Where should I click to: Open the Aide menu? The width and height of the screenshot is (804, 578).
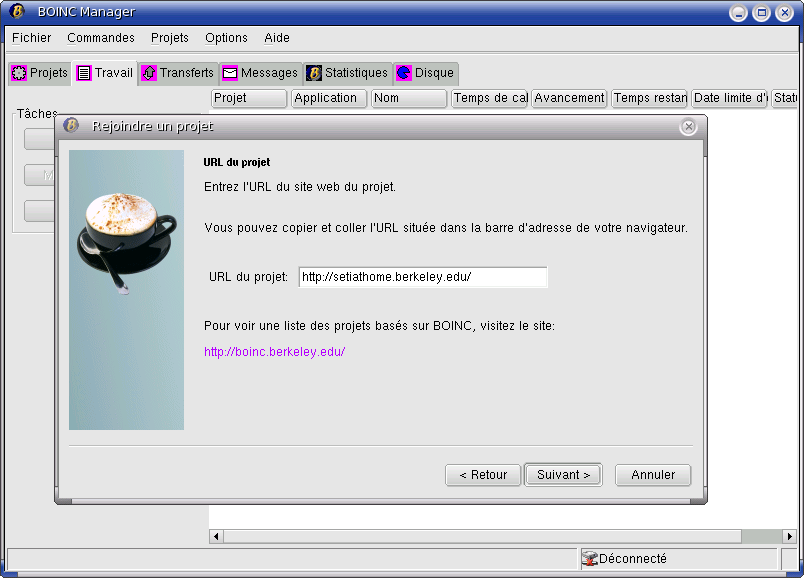click(277, 38)
